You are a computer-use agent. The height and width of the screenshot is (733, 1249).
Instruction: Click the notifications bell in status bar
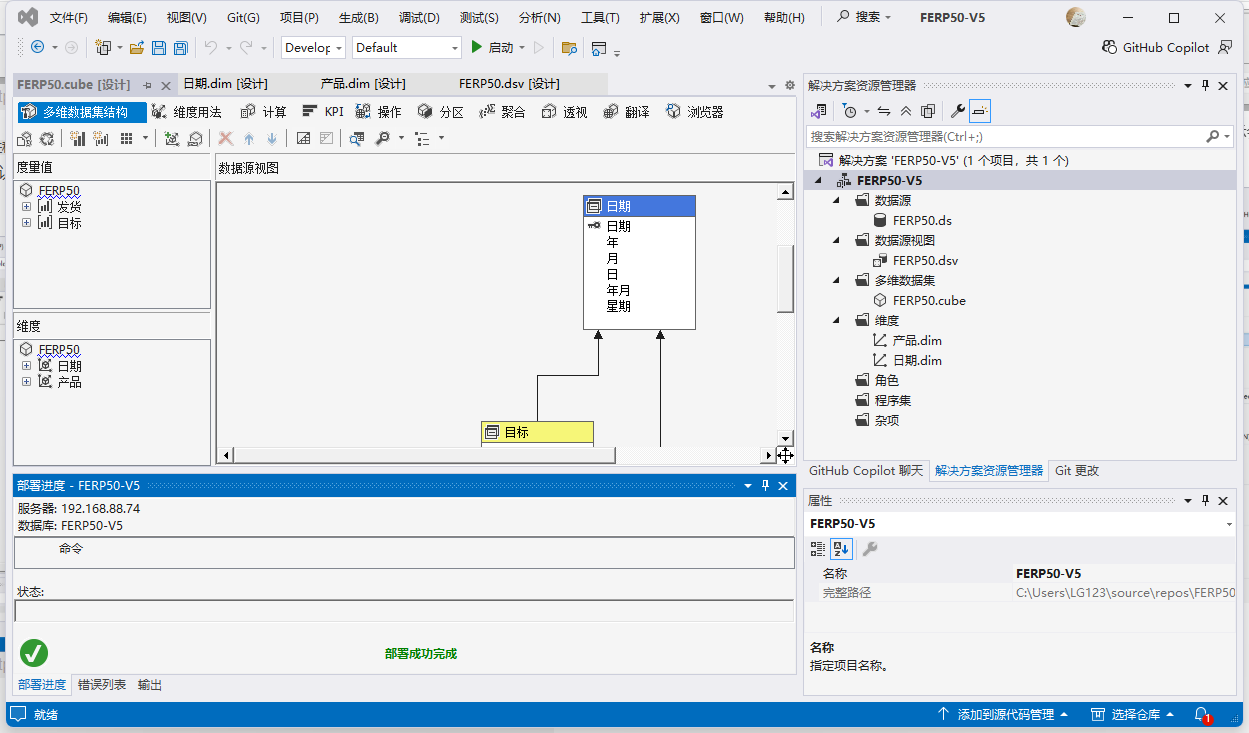point(1203,715)
